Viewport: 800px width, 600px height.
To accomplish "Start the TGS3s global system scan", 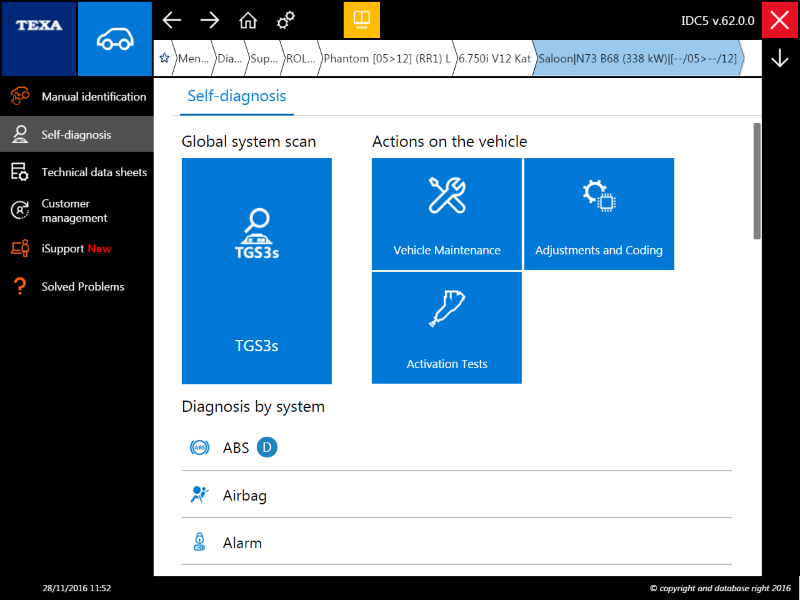I will [x=257, y=271].
